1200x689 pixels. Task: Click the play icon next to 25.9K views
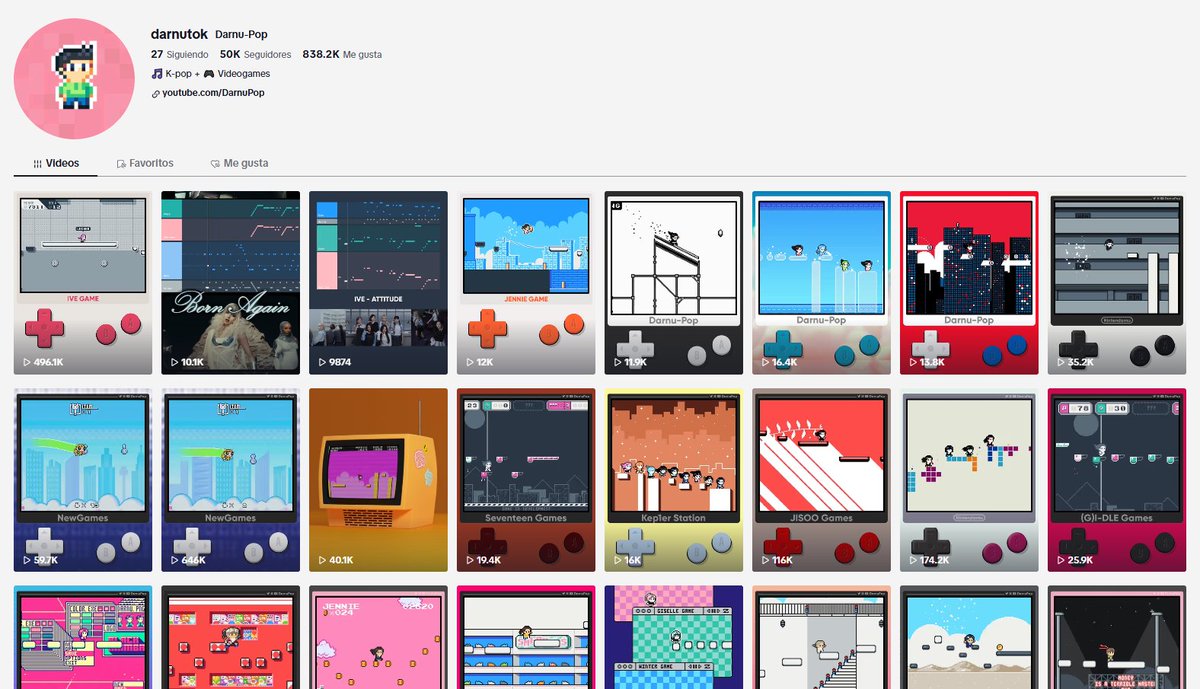[x=1062, y=560]
